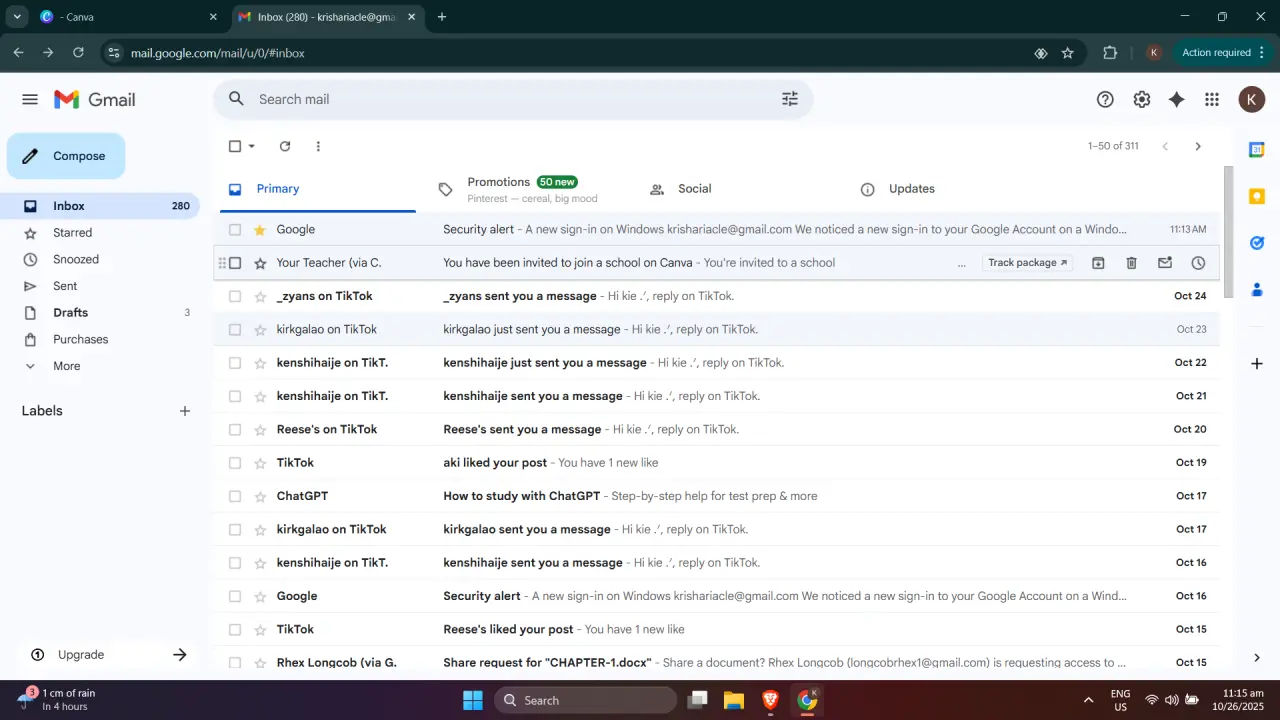Switch to the Promotions tab

[x=530, y=189]
